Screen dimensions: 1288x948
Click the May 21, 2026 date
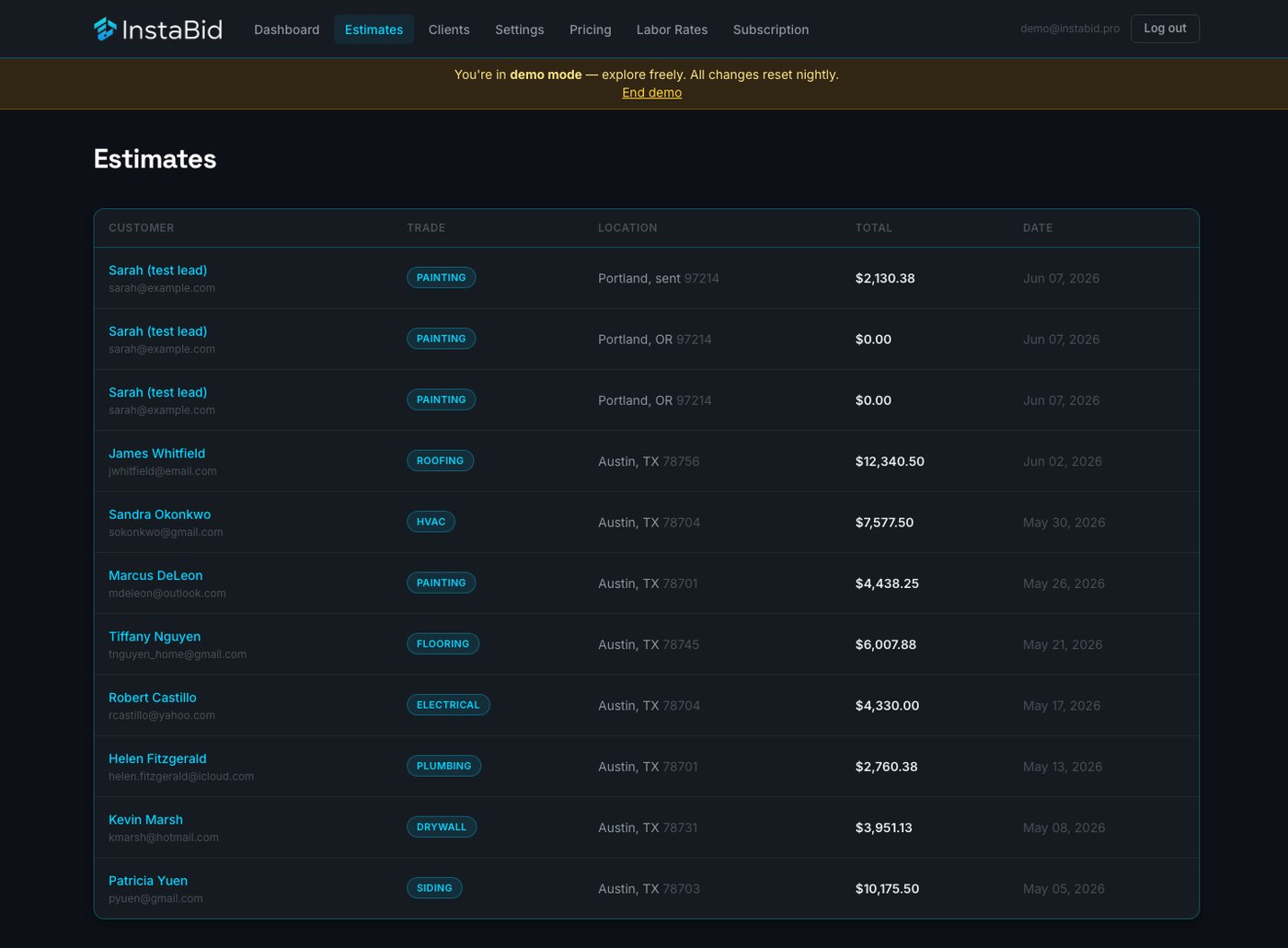(x=1063, y=644)
